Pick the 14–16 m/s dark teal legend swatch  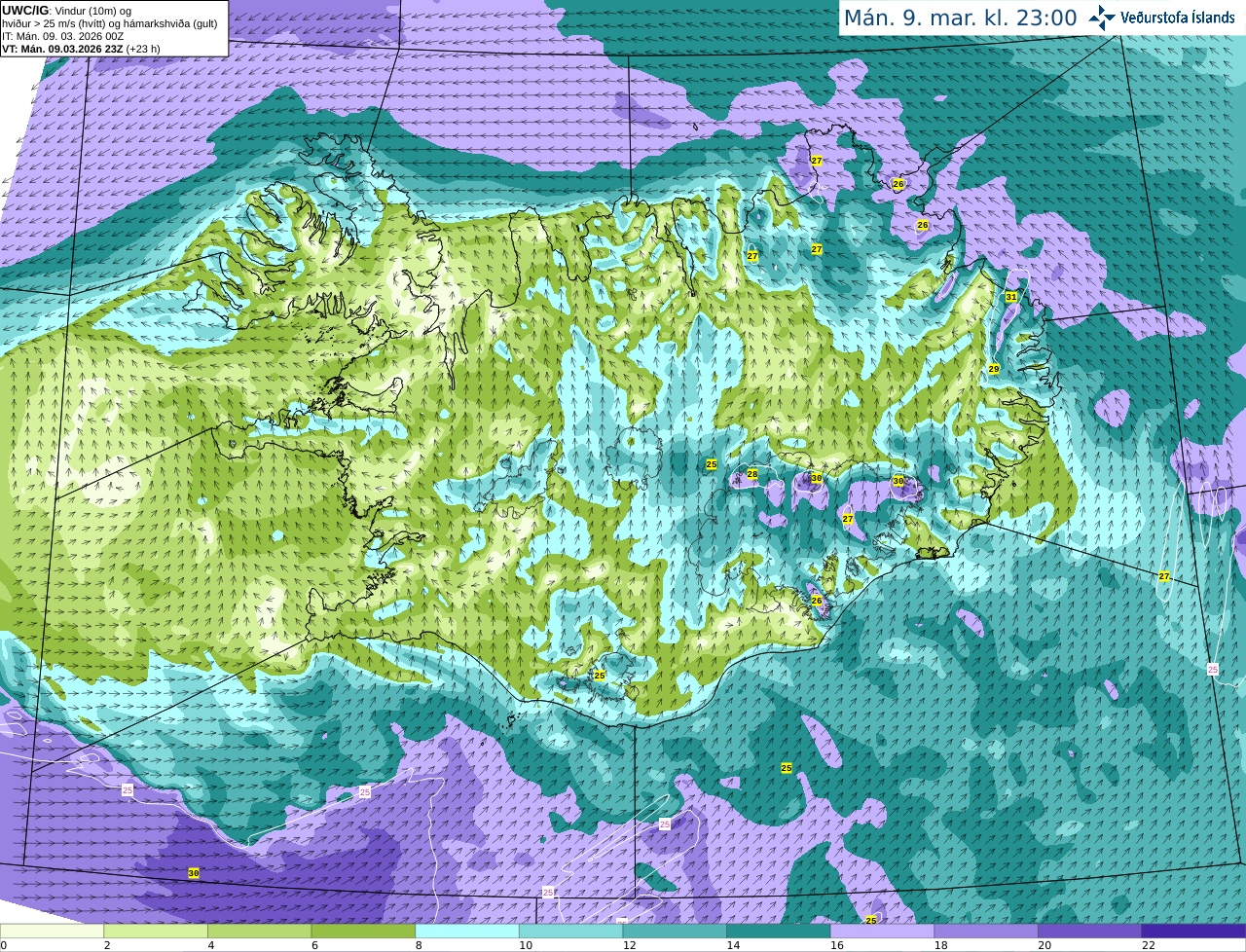point(779,931)
